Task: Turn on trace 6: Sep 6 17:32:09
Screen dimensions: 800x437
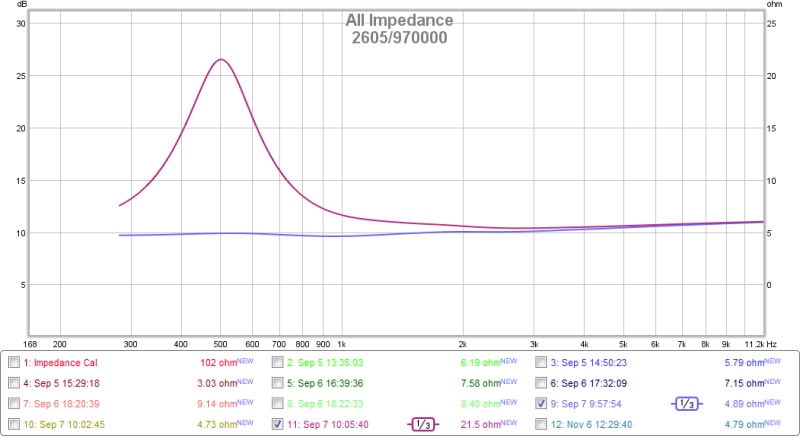Action: pyautogui.click(x=542, y=383)
